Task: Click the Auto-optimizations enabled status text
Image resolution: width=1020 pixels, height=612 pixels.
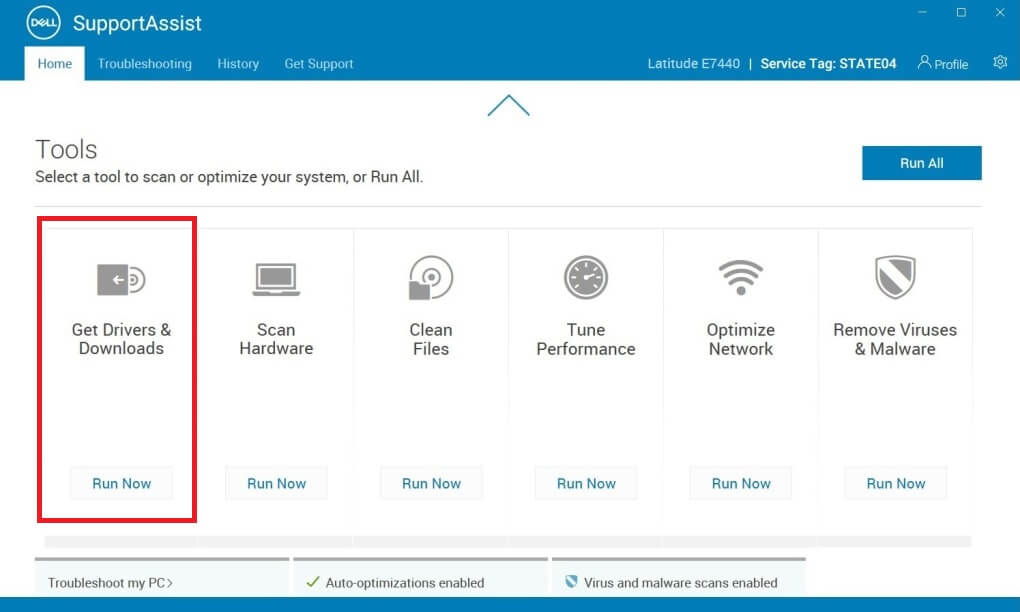Action: (x=405, y=583)
